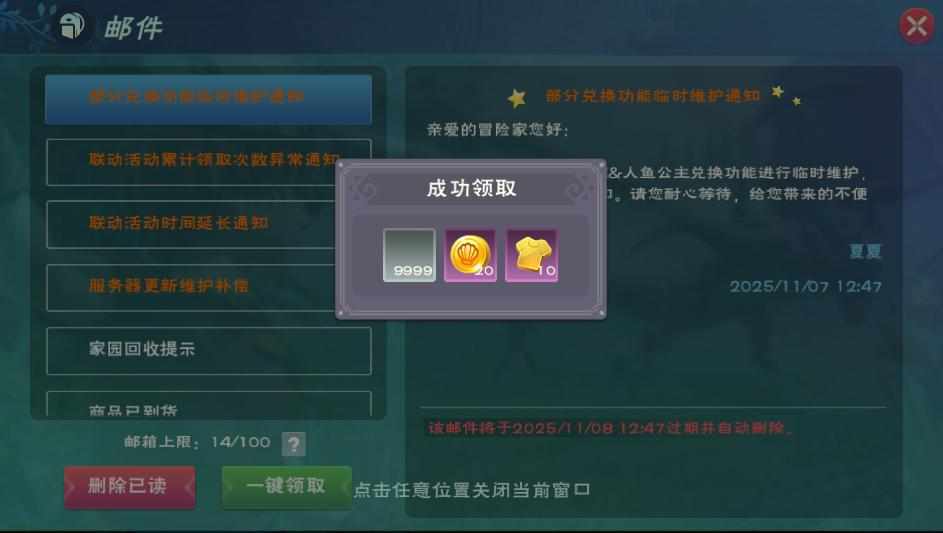Click the red 删除已读 button
This screenshot has width=943, height=533.
(x=130, y=487)
